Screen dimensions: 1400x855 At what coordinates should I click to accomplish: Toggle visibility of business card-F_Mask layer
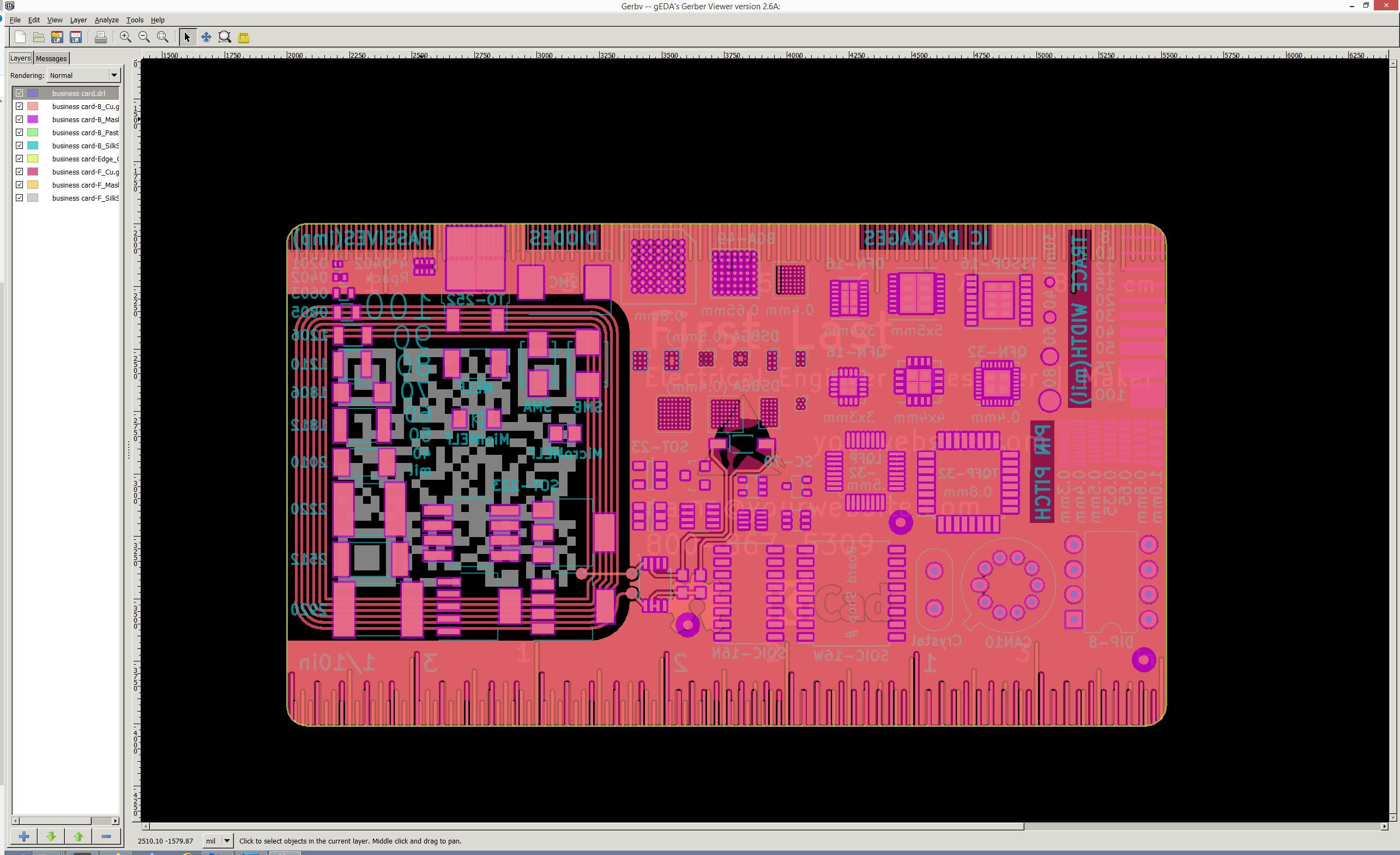coord(19,185)
